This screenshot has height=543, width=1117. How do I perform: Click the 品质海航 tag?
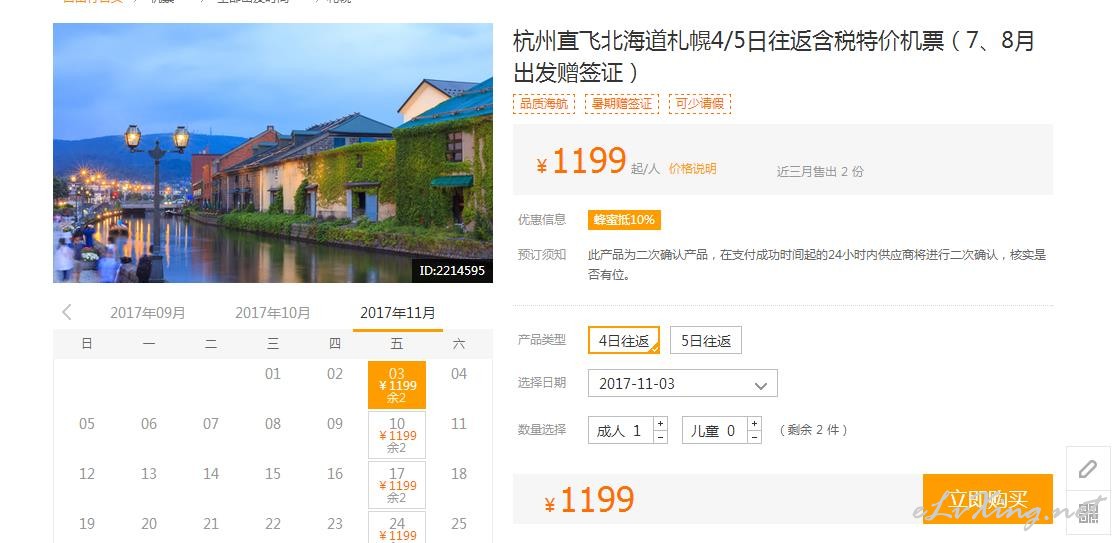(544, 104)
